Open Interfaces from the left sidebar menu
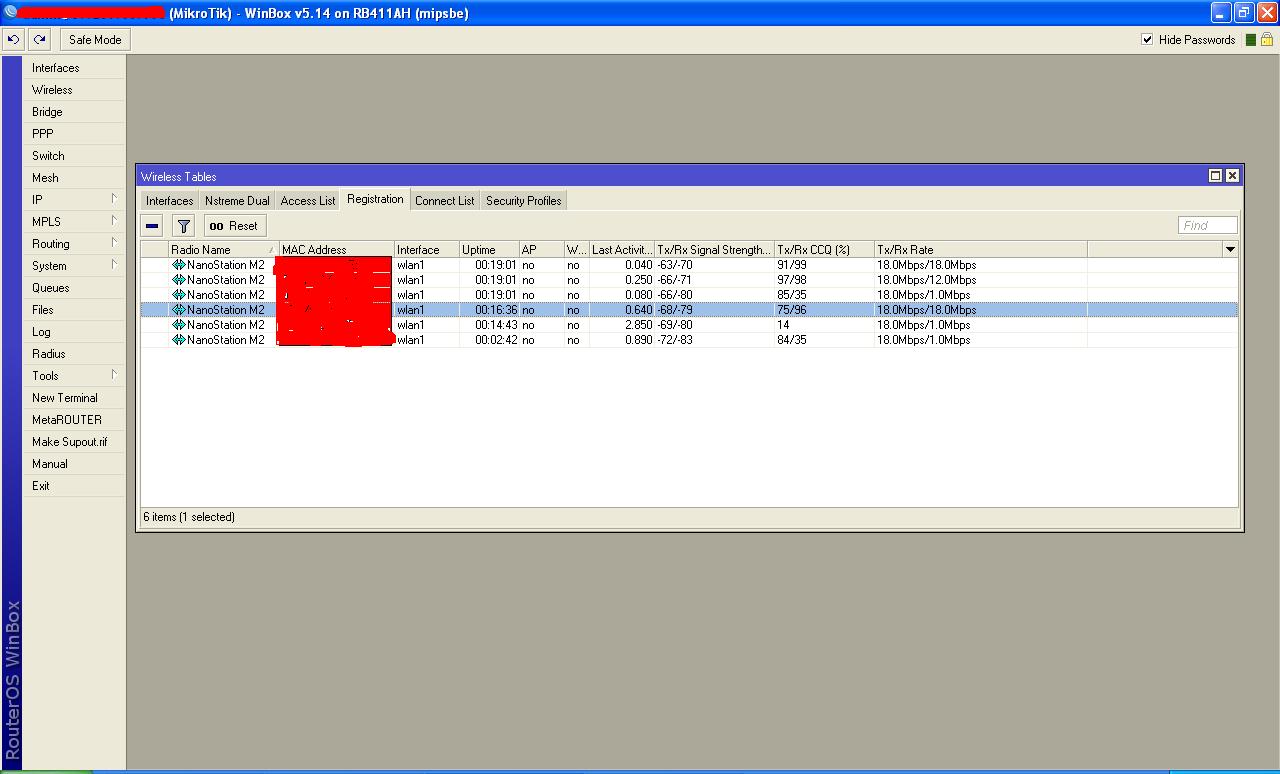 (75, 68)
